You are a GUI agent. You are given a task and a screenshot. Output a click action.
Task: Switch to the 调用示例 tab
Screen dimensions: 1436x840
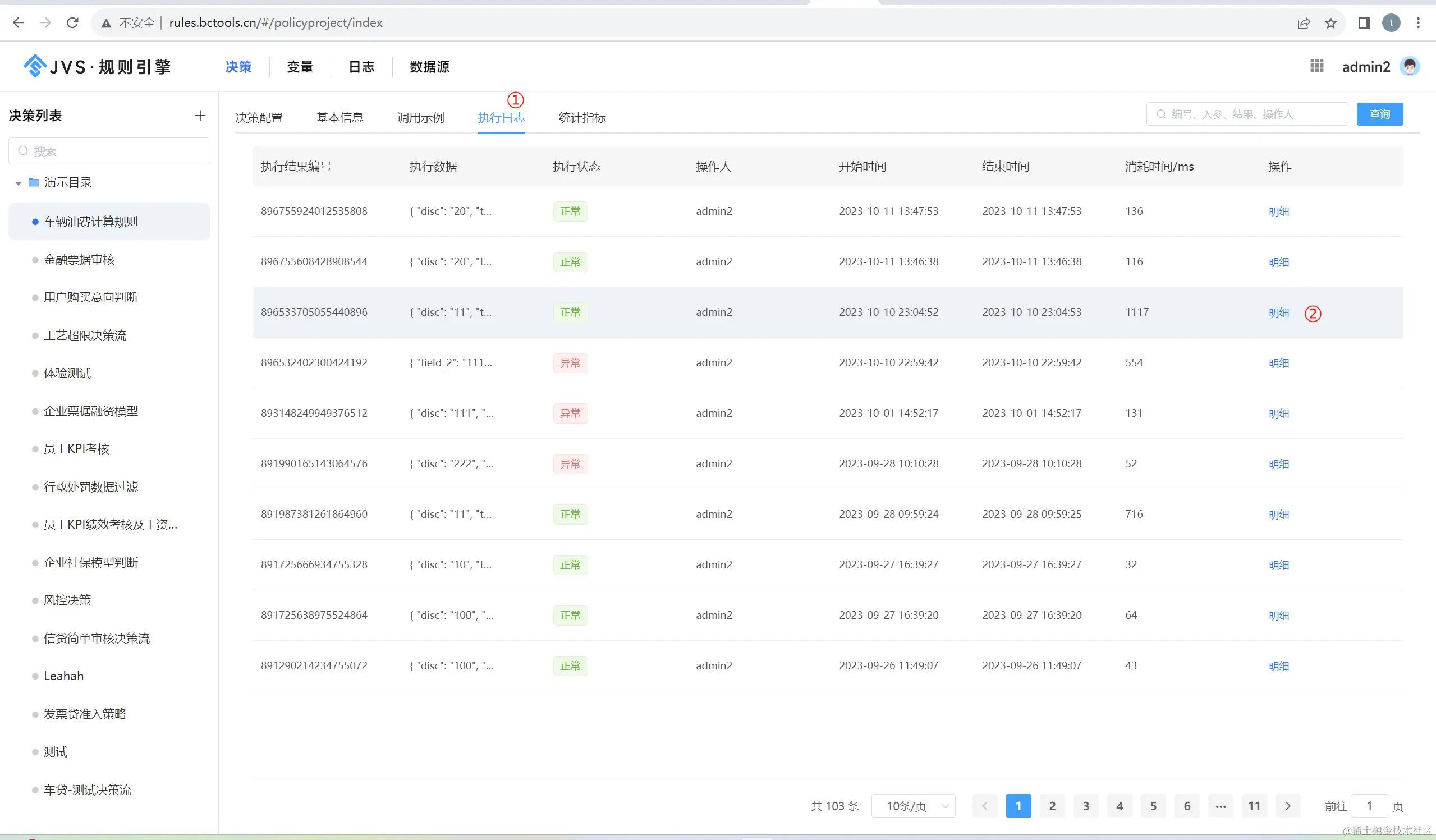[x=420, y=118]
